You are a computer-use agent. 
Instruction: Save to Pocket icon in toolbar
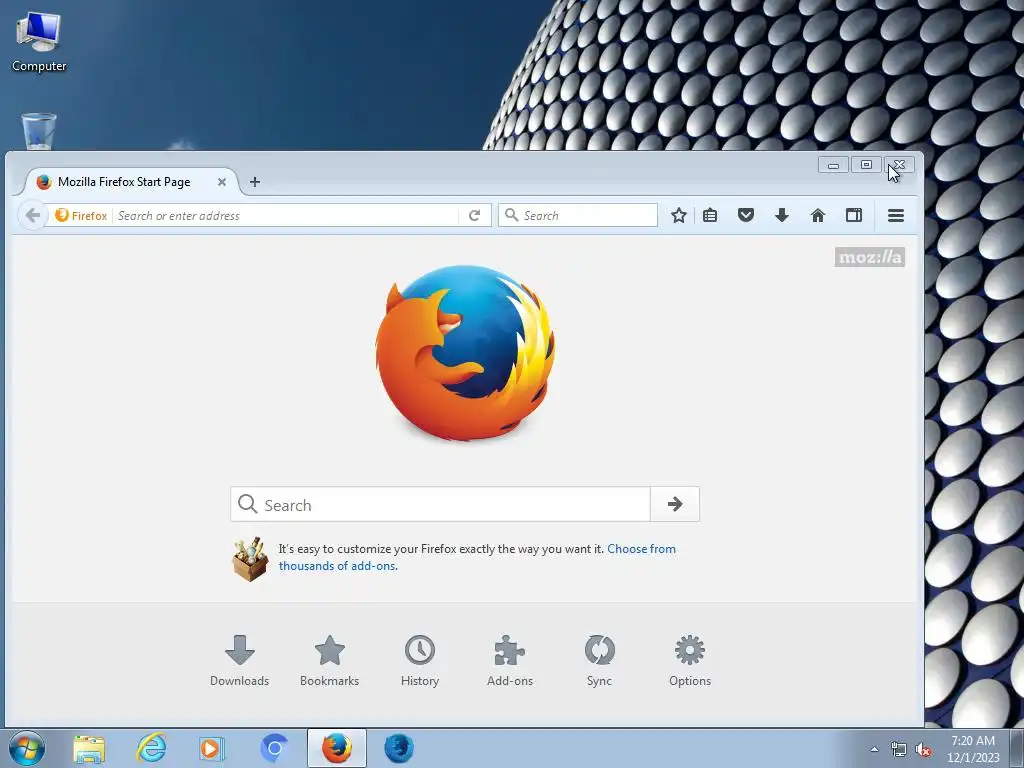pyautogui.click(x=746, y=216)
